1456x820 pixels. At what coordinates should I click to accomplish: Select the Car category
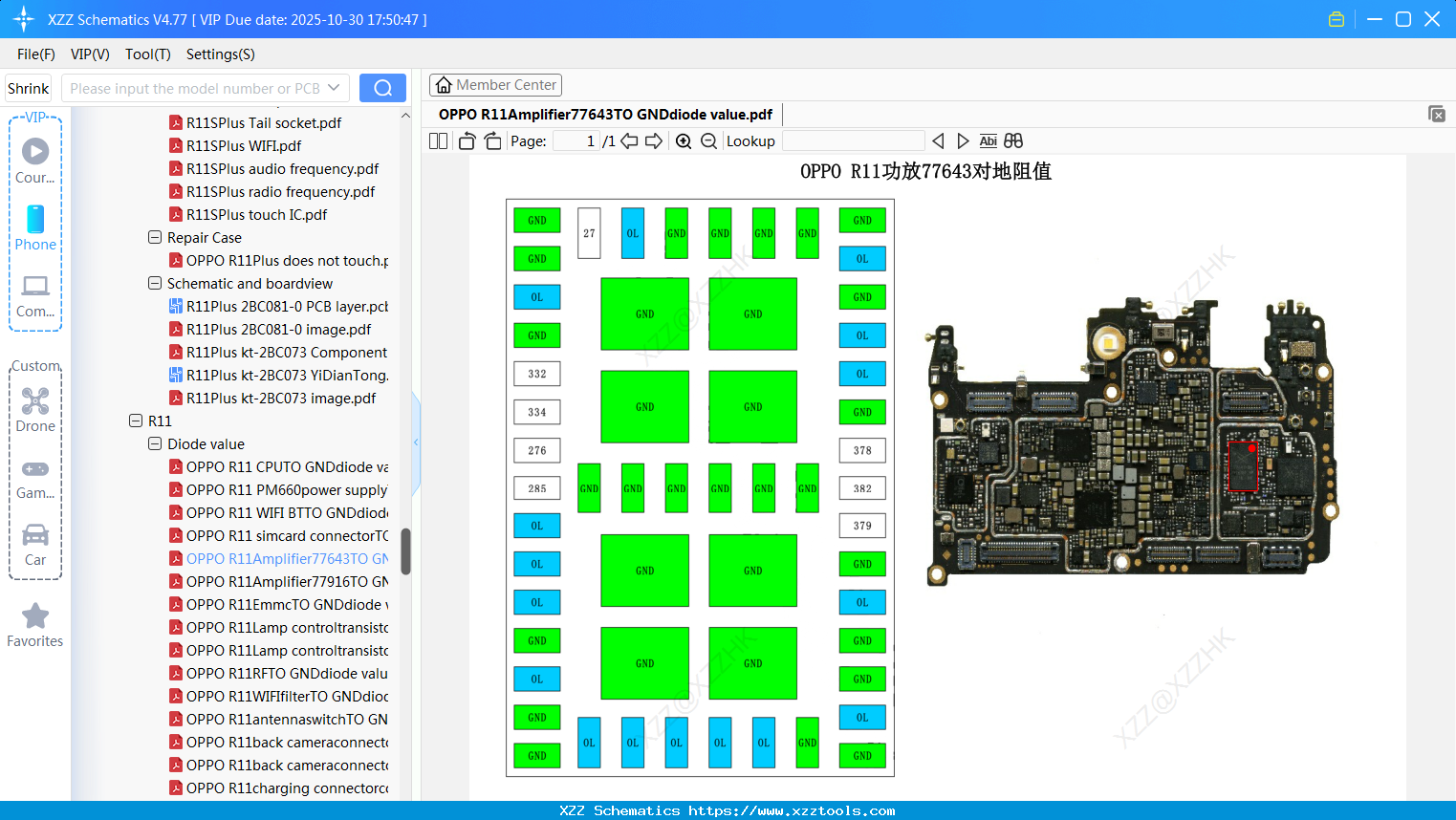coord(35,545)
